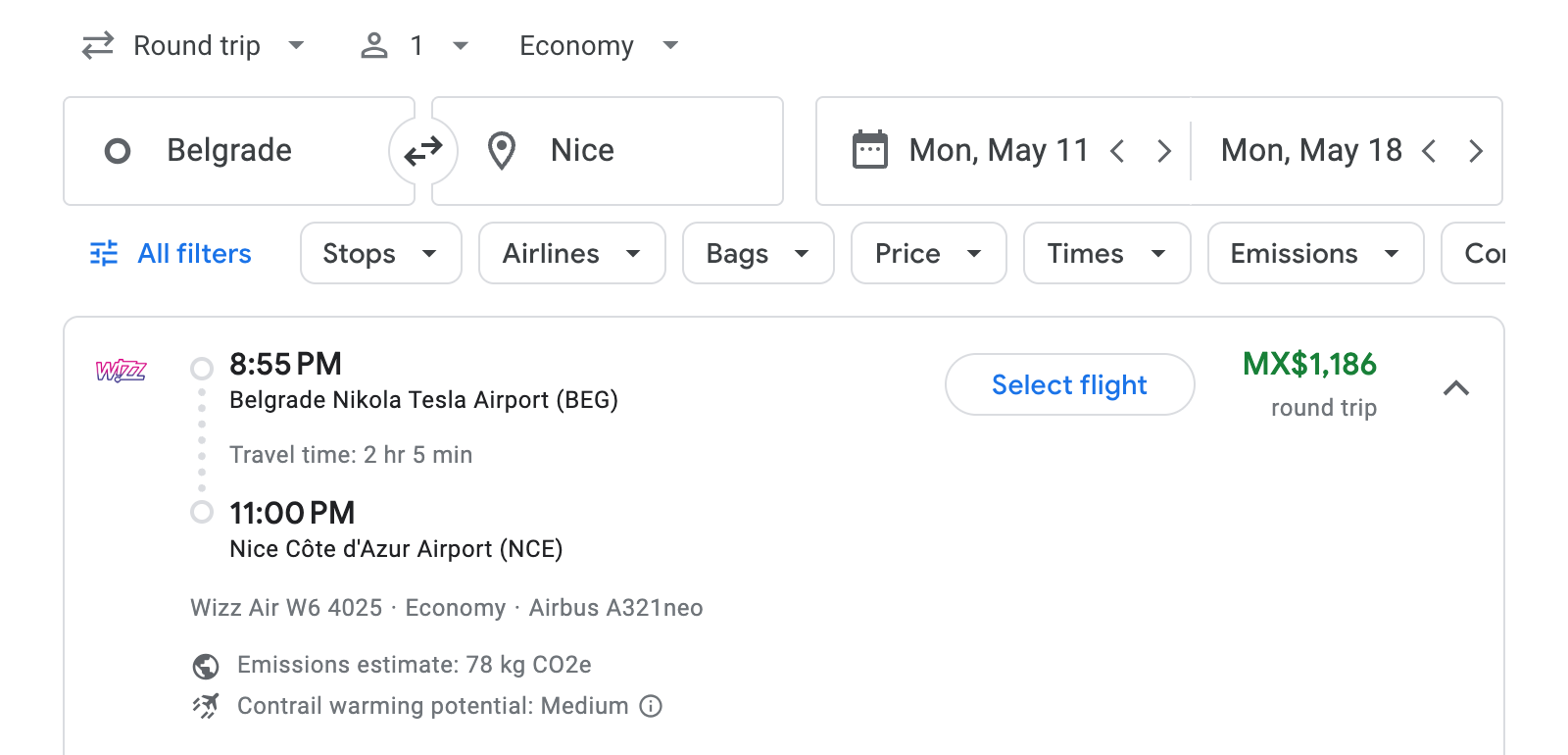Click the Wizz Air airline logo
Viewport: 1568px width, 755px height.
122,372
